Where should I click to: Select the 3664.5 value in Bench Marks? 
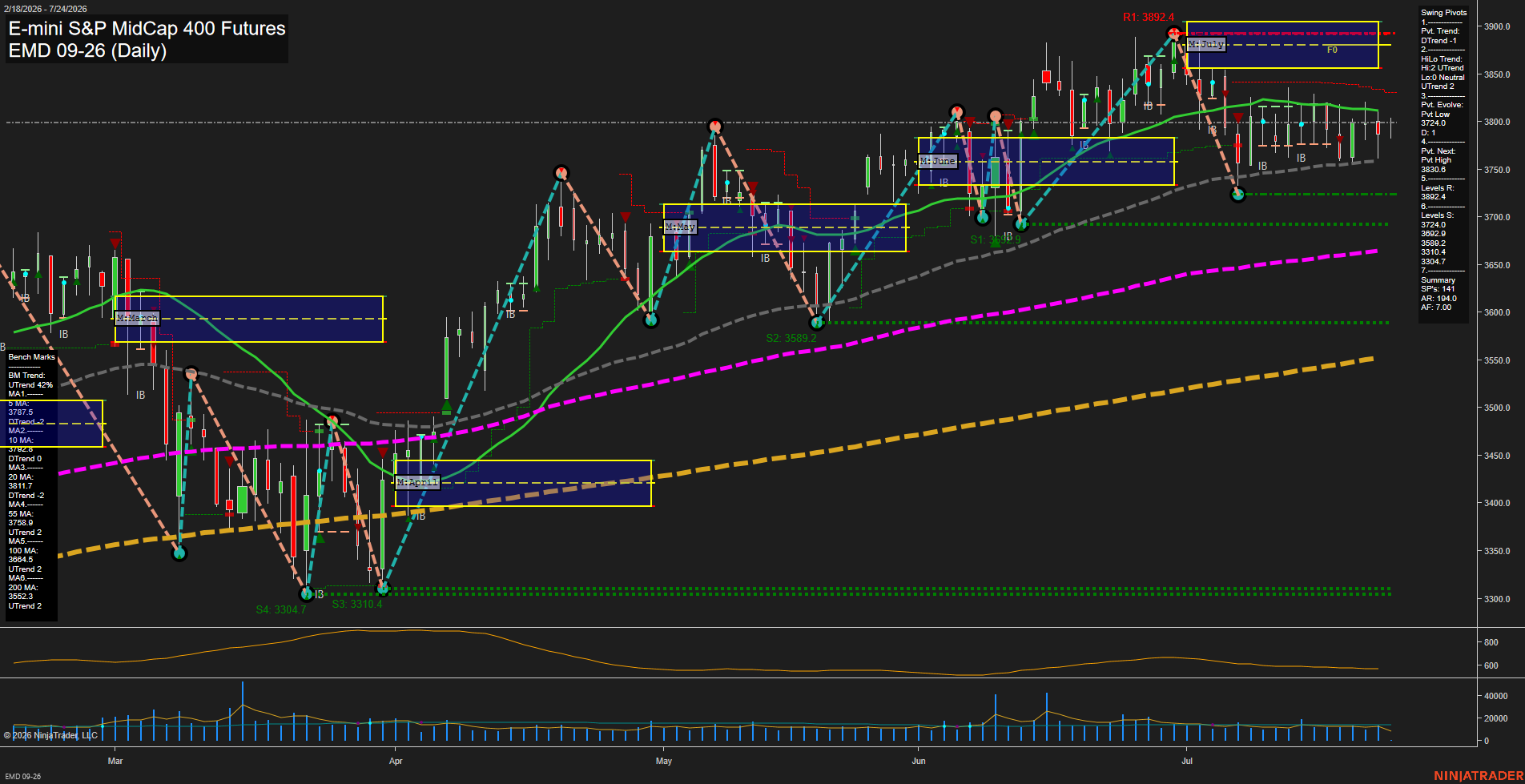(21, 560)
